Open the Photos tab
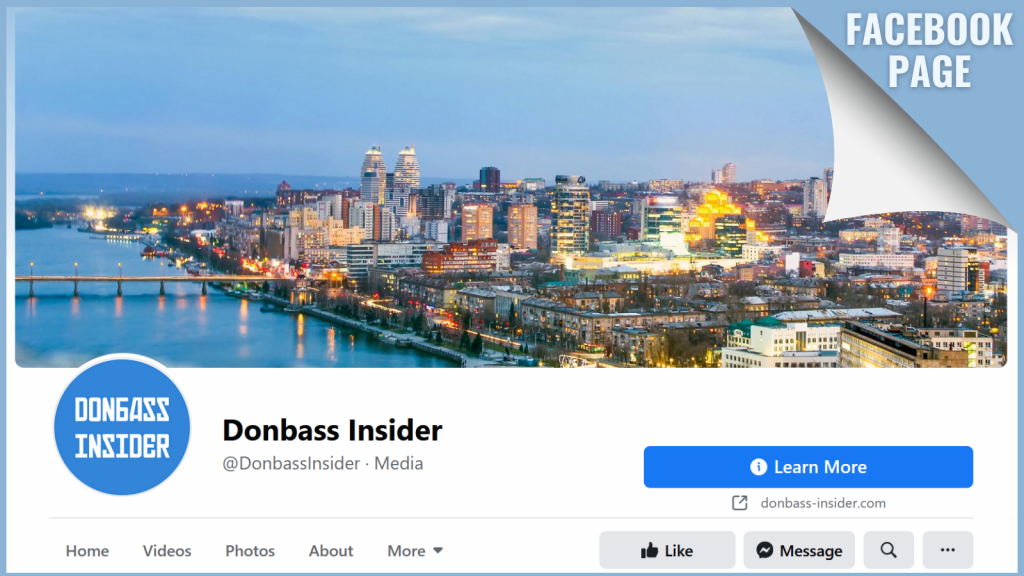This screenshot has width=1024, height=576. pos(250,551)
